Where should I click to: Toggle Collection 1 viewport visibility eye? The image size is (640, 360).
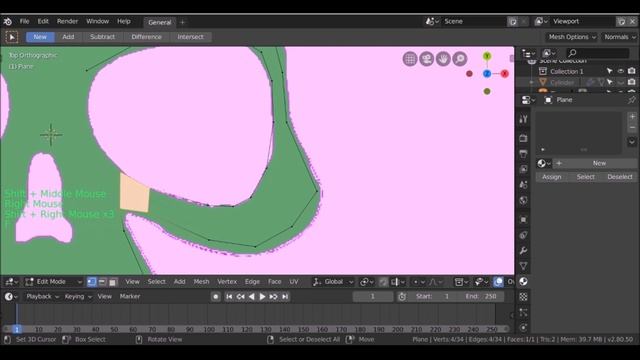tap(621, 71)
